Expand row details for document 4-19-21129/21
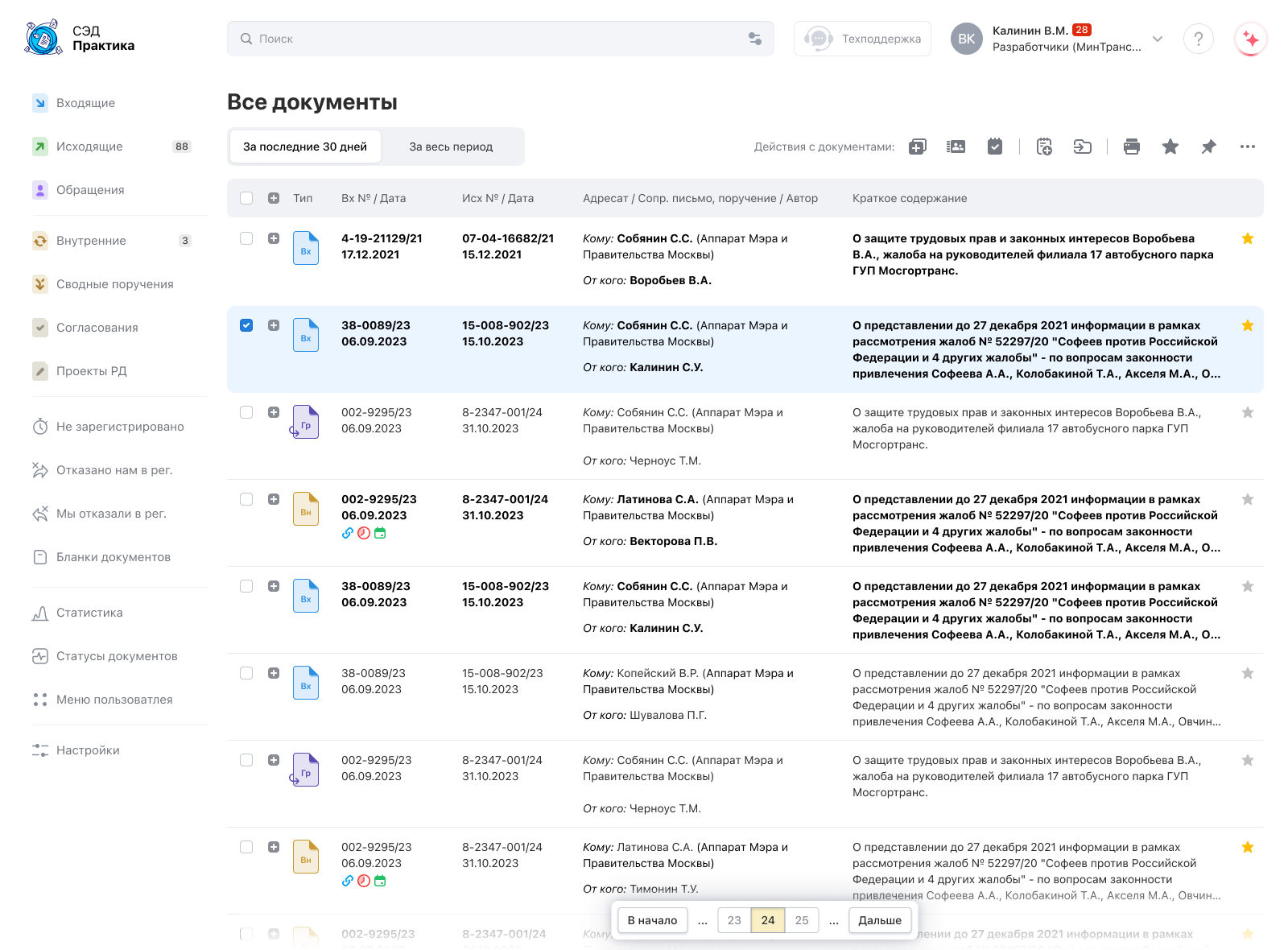Image resolution: width=1288 pixels, height=950 pixels. point(274,238)
